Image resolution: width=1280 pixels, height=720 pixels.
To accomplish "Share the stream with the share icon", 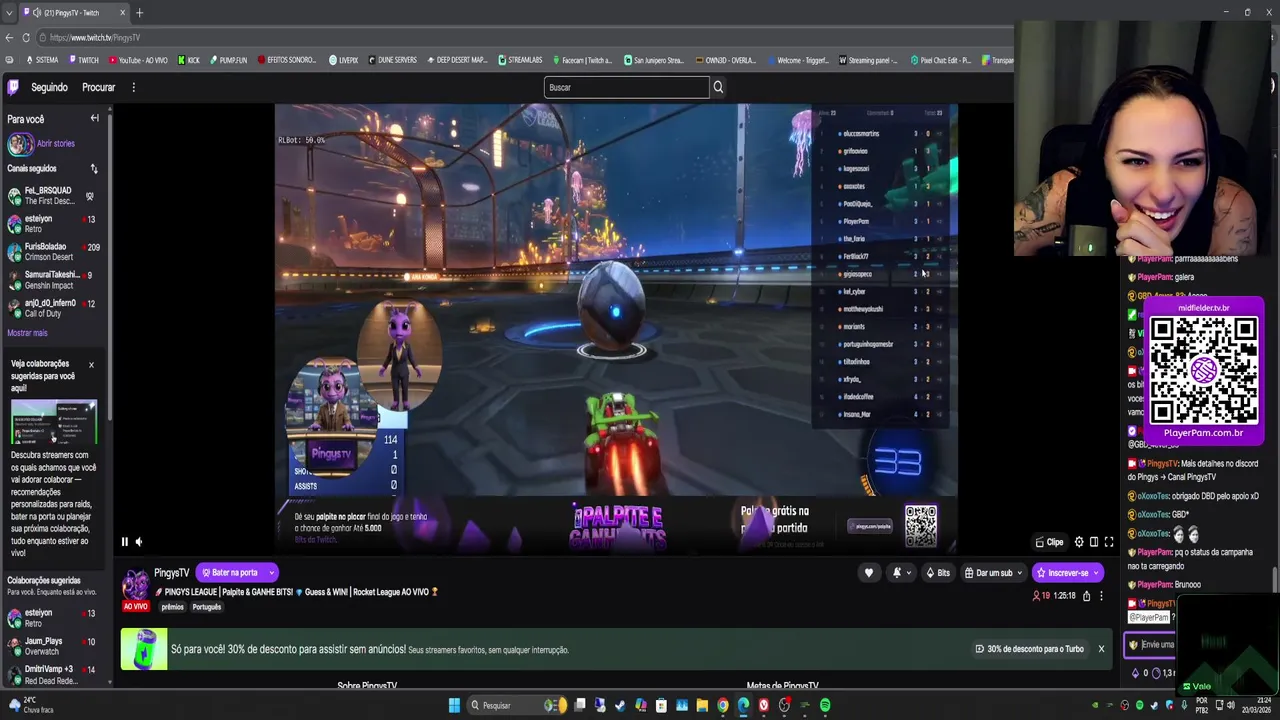I will click(1086, 596).
